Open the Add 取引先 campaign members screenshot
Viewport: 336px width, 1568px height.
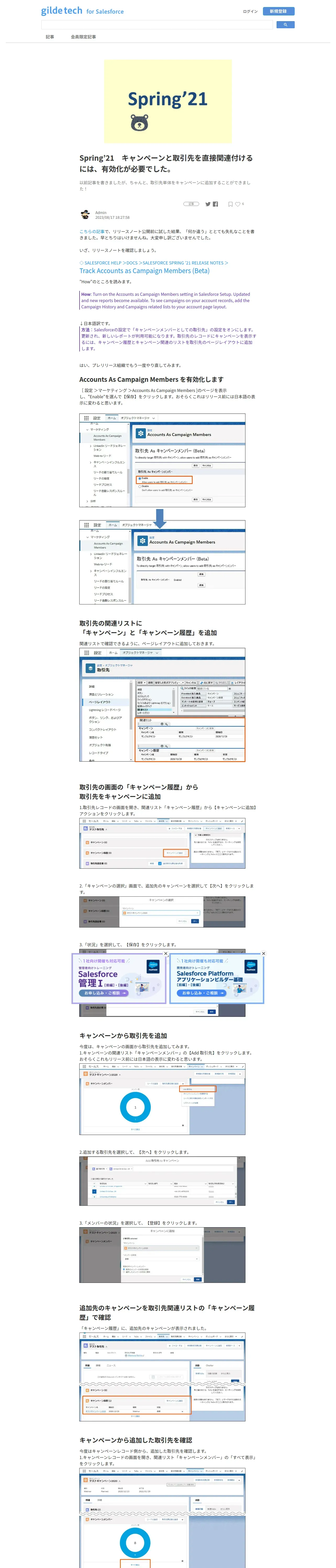coord(162,1099)
